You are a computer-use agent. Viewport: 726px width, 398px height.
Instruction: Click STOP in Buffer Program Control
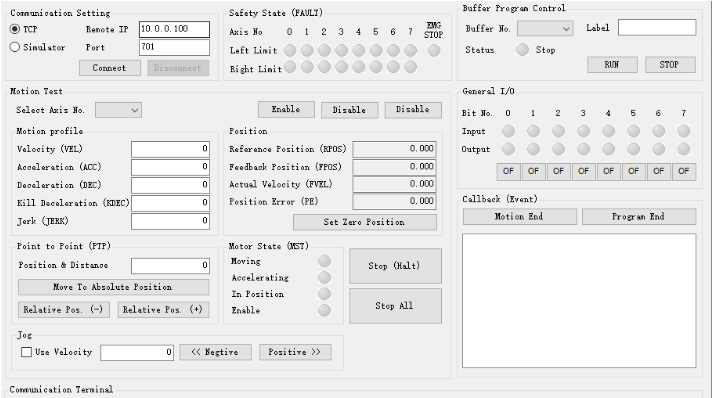point(670,65)
